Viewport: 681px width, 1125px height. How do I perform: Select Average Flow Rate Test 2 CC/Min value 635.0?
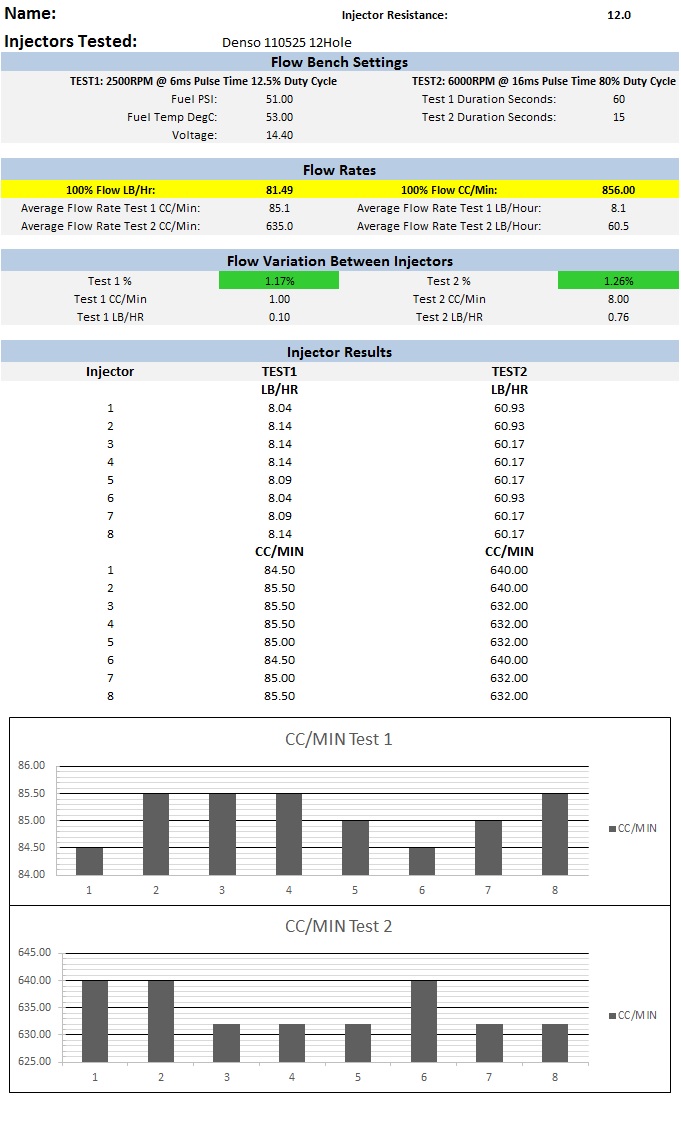click(x=279, y=226)
